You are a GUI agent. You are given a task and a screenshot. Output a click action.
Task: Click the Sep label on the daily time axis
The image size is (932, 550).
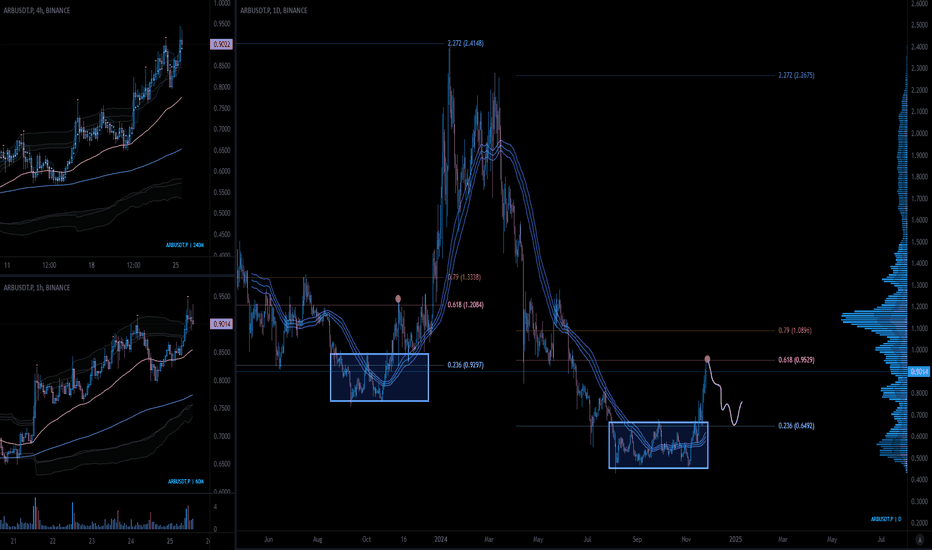[637, 539]
